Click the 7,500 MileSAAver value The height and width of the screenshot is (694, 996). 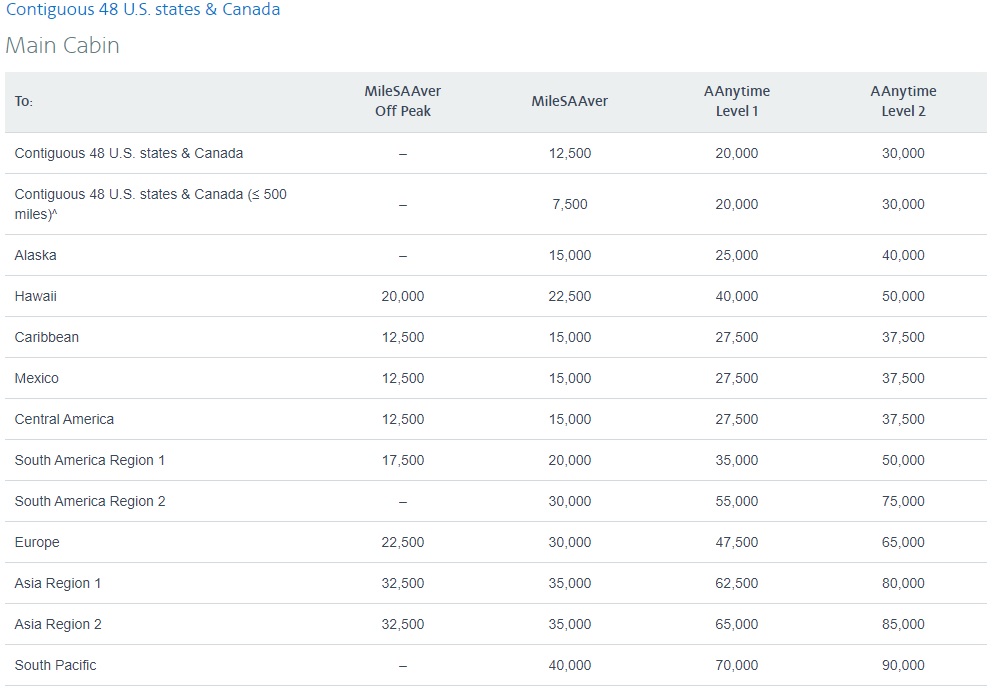[570, 204]
